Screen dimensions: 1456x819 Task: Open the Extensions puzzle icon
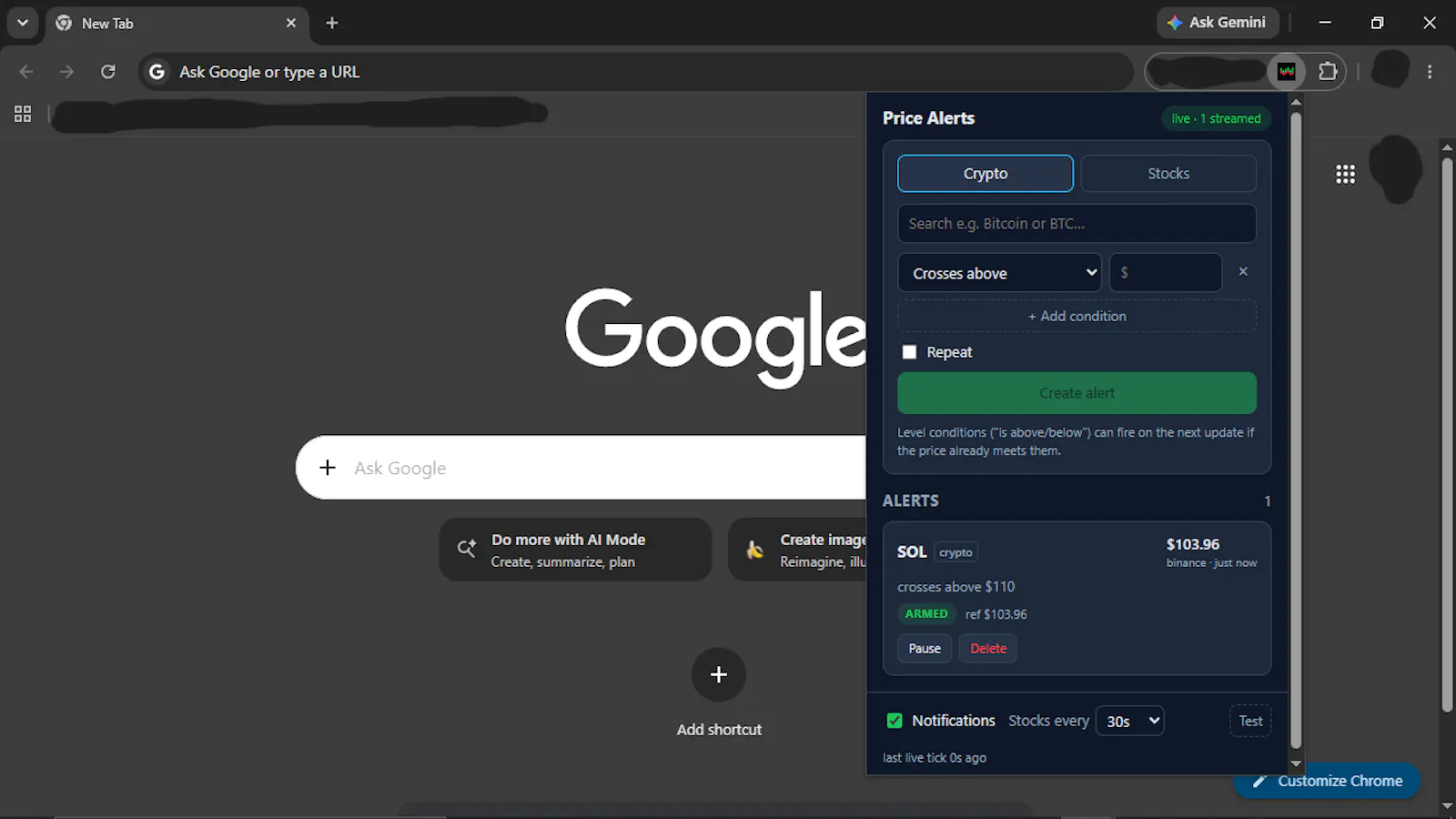[x=1328, y=71]
